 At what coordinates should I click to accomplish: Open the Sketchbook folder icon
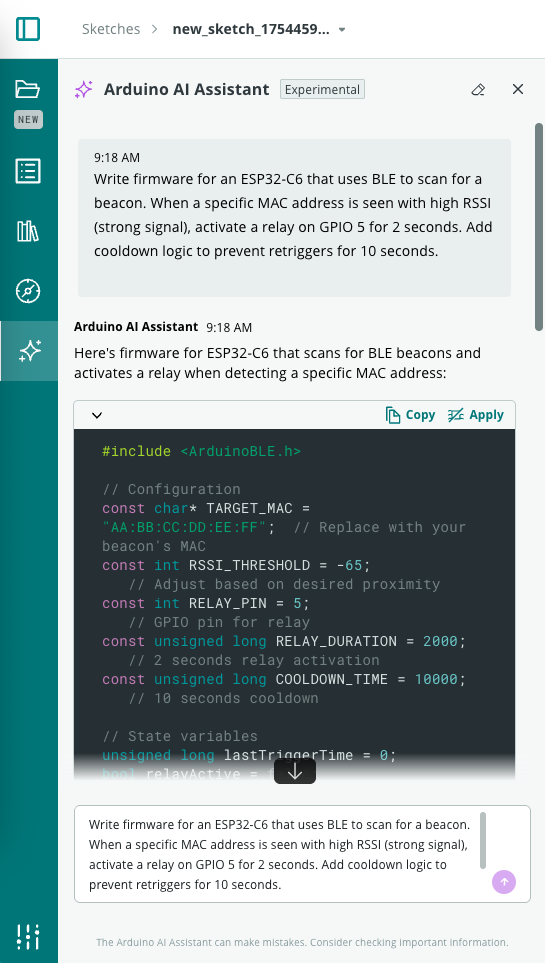coord(28,89)
